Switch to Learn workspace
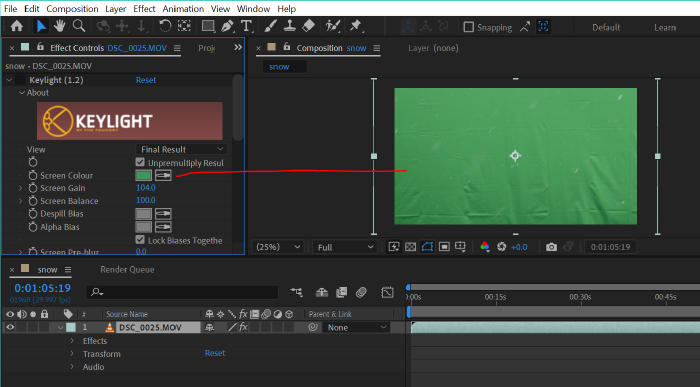 tap(665, 27)
